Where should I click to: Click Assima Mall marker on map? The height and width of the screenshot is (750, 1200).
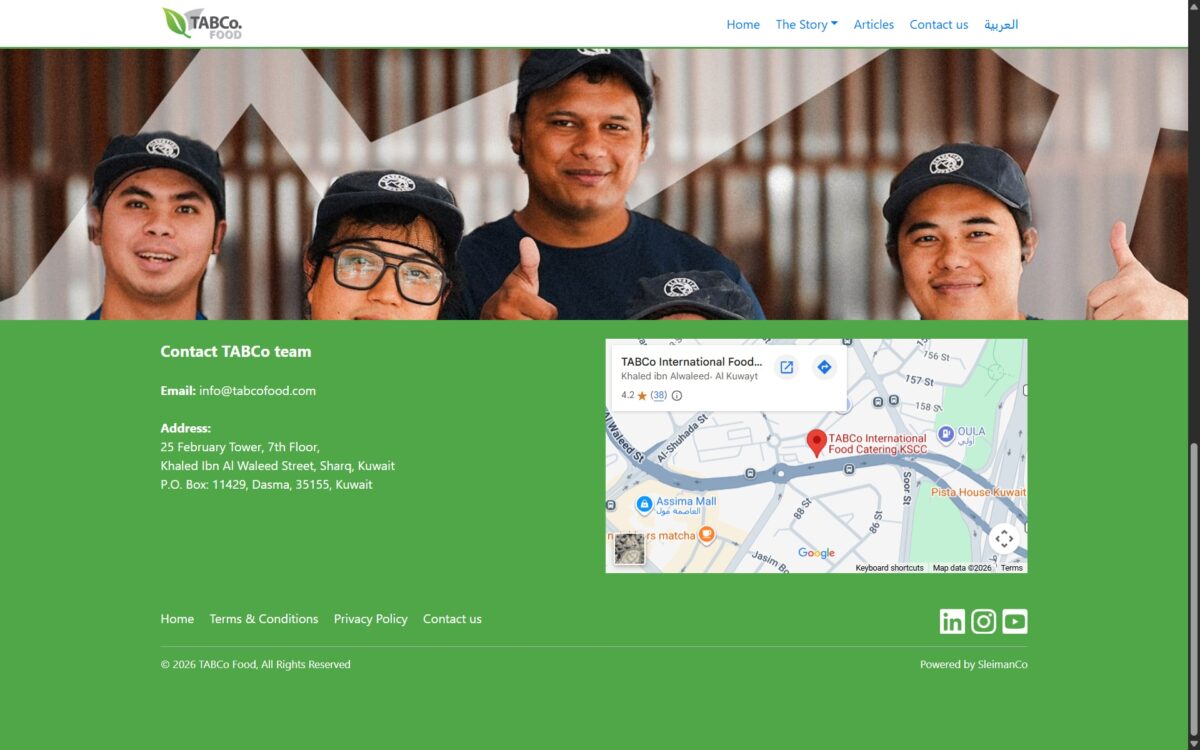[644, 504]
